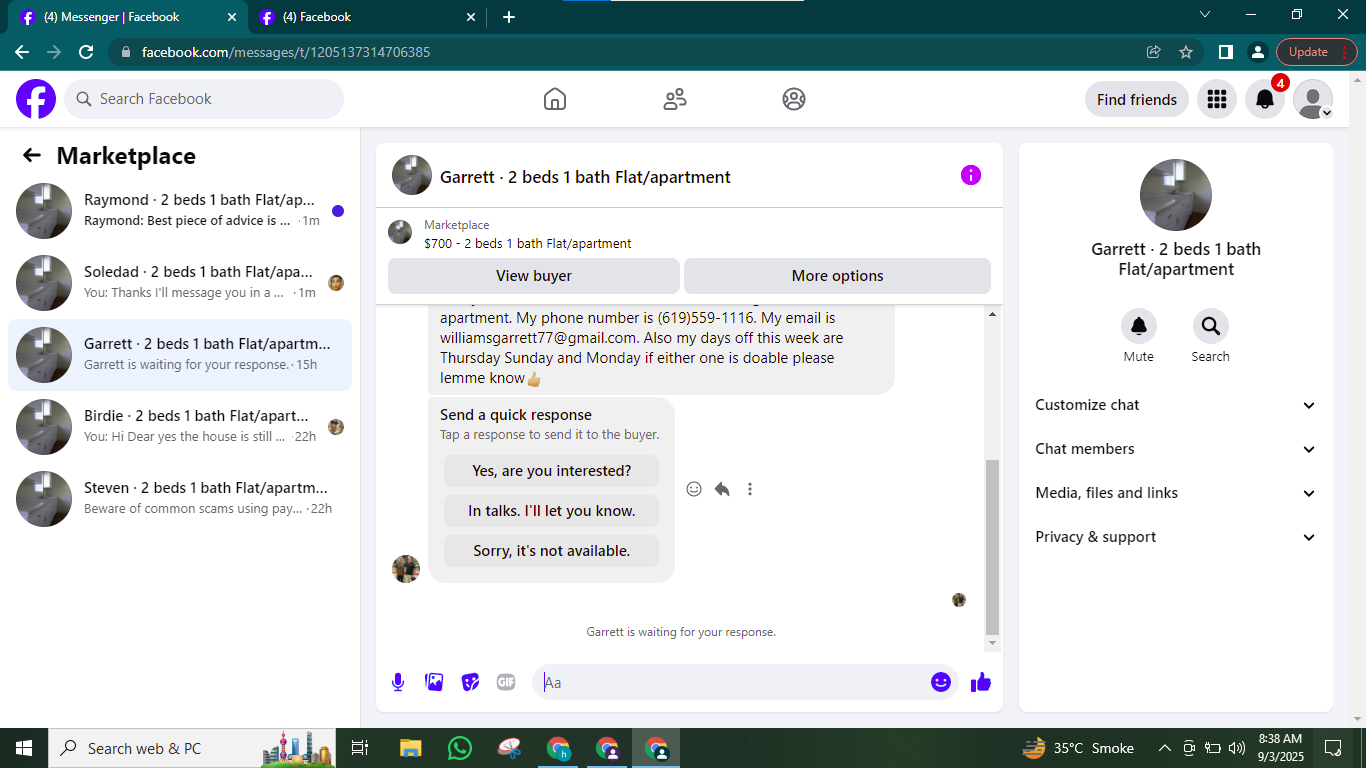1366x768 pixels.
Task: Expand the Chat members section
Action: coord(1176,449)
